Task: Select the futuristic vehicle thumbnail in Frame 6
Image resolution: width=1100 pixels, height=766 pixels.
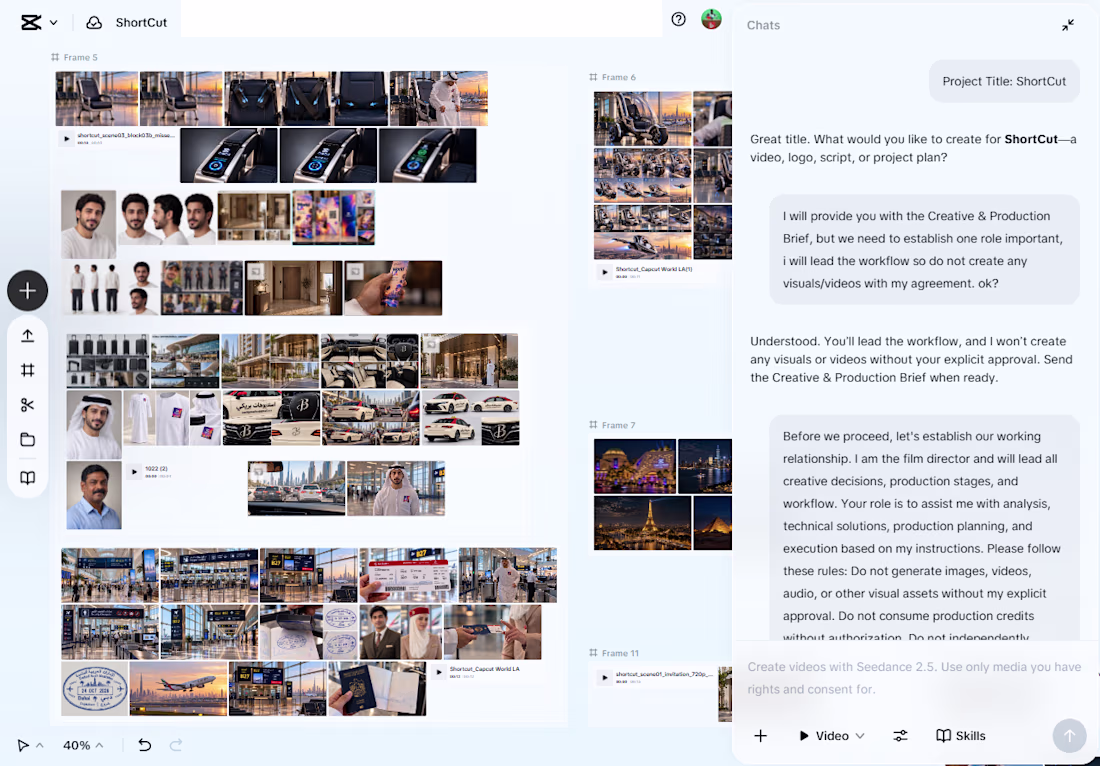Action: point(643,119)
